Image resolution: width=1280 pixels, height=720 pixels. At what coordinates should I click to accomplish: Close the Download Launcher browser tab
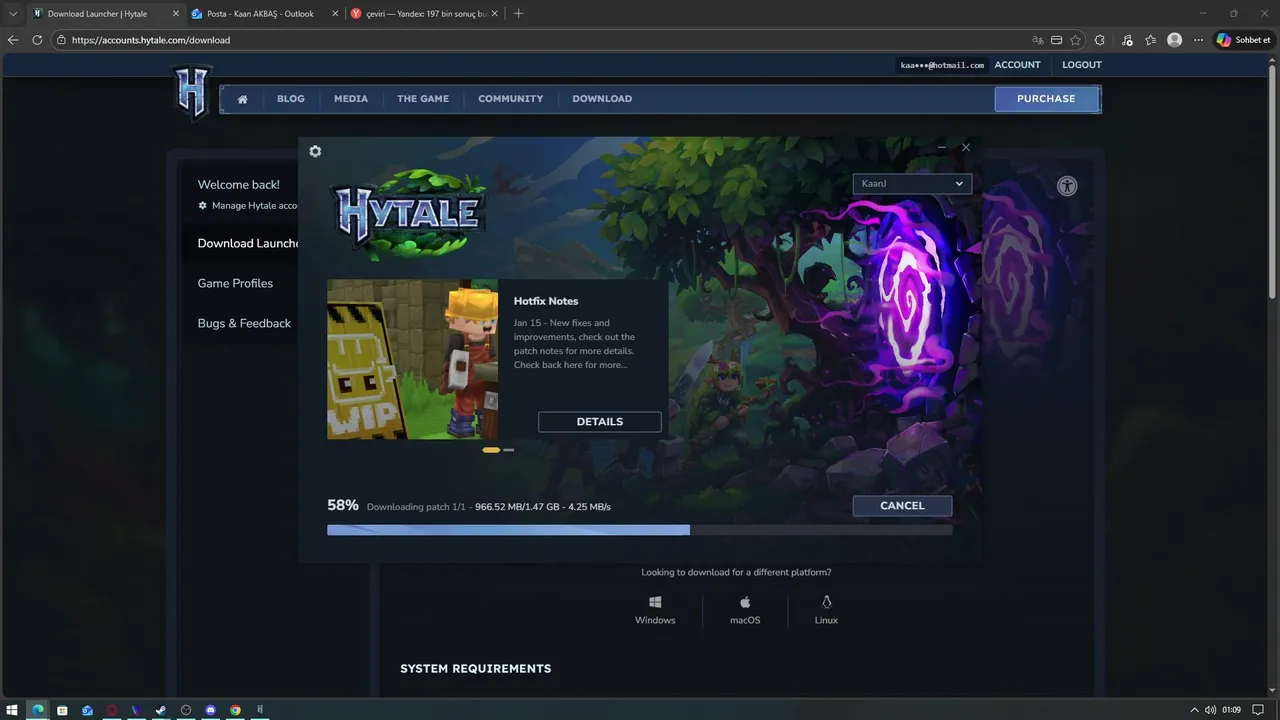click(x=176, y=14)
